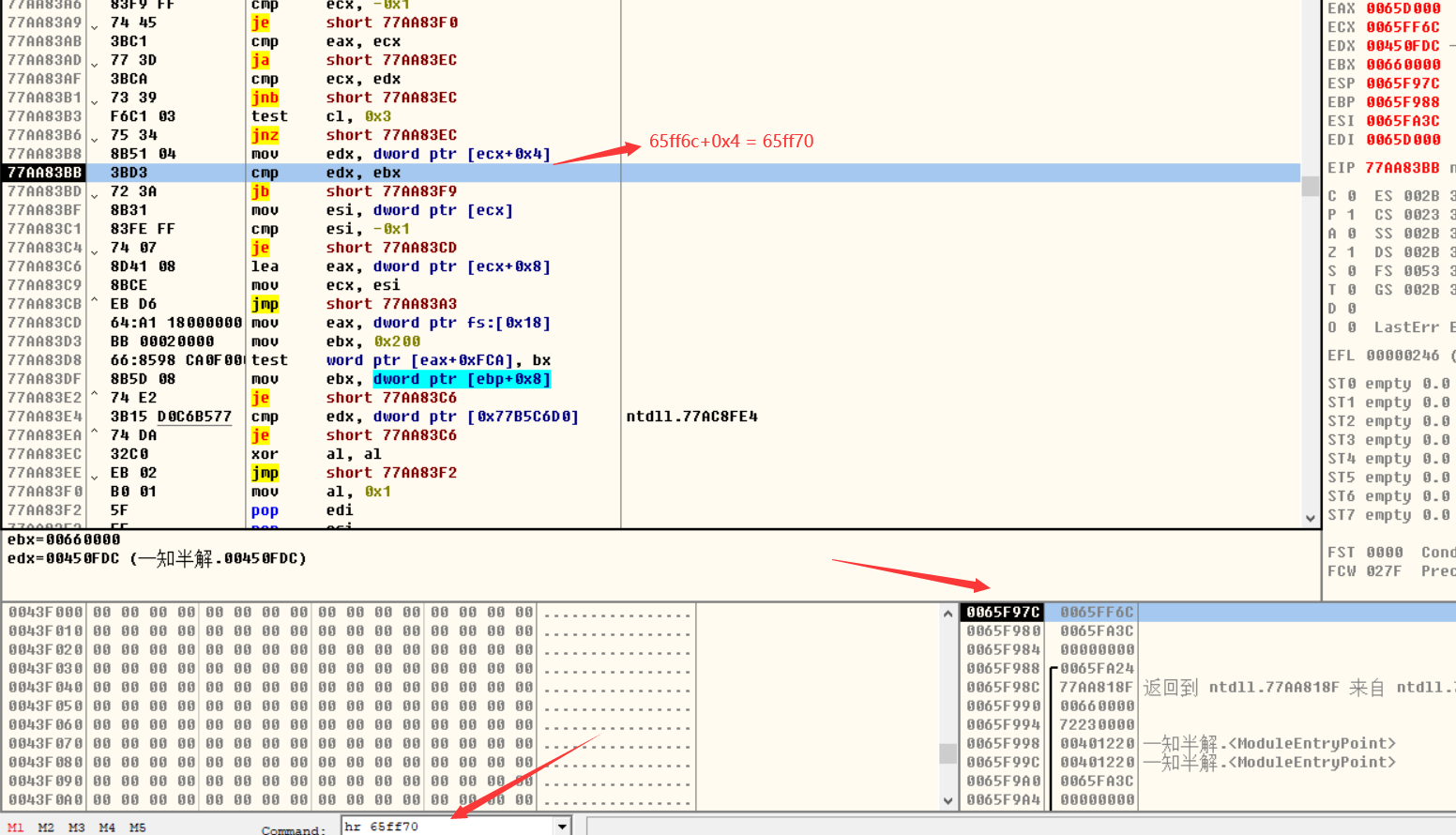This screenshot has width=1456, height=835.
Task: Click the ST0 empty FPU register
Action: coord(1388,384)
